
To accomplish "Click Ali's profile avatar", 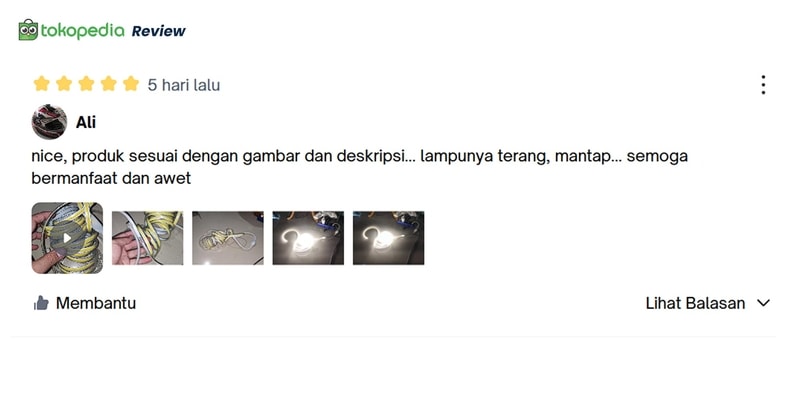I will pyautogui.click(x=49, y=122).
